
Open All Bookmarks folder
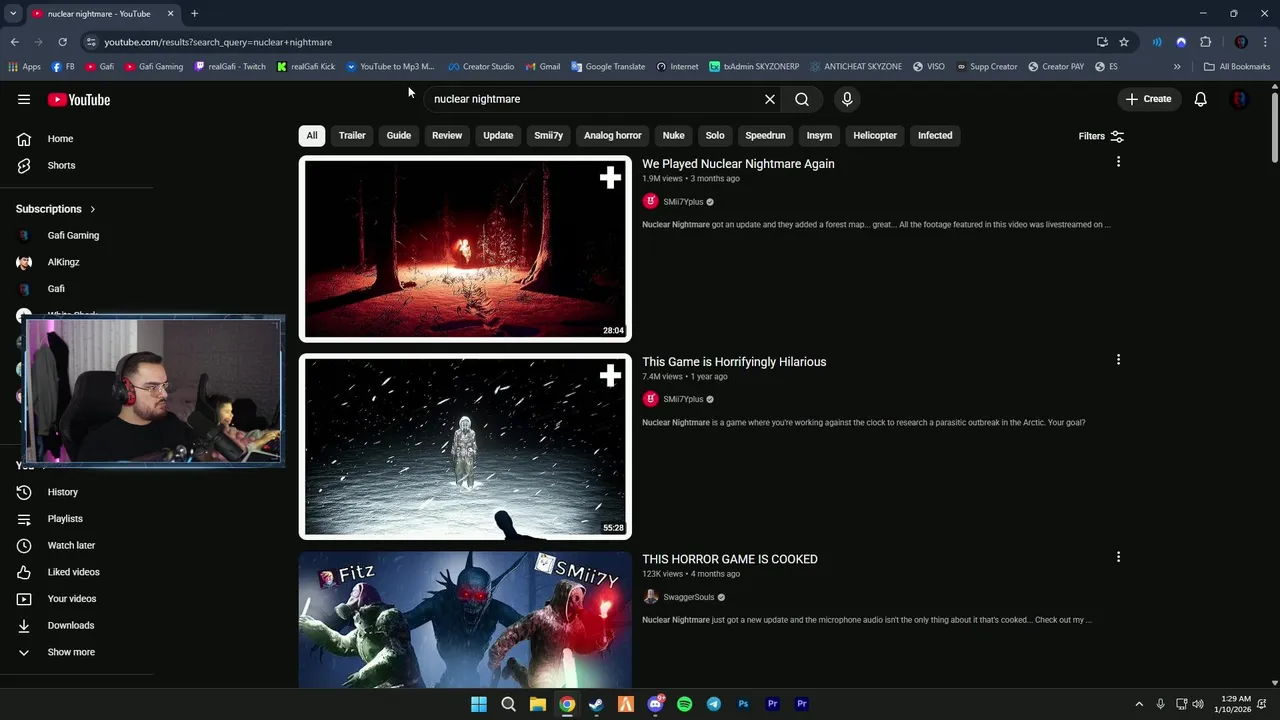[x=1237, y=67]
